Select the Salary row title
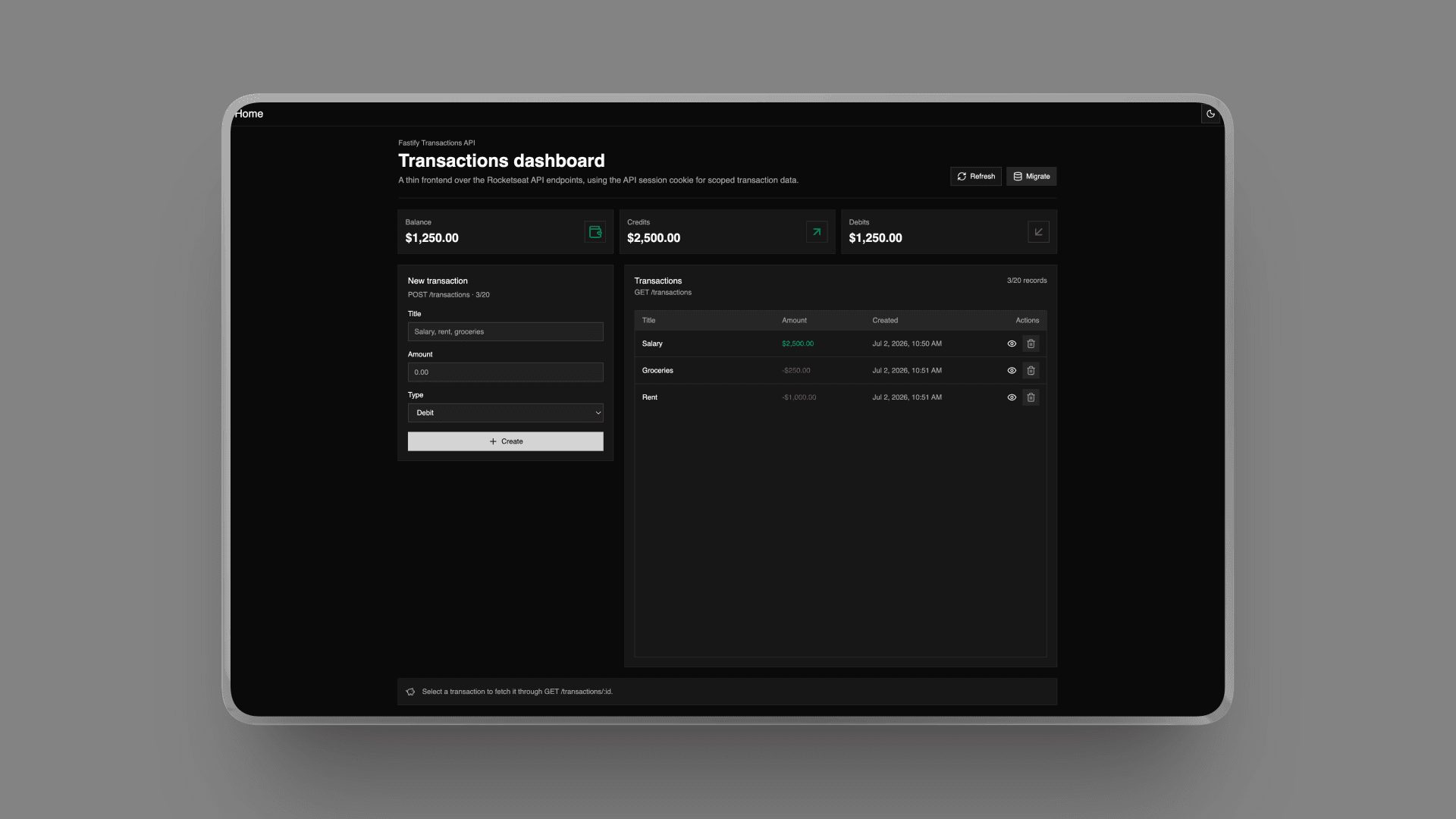 coord(652,344)
